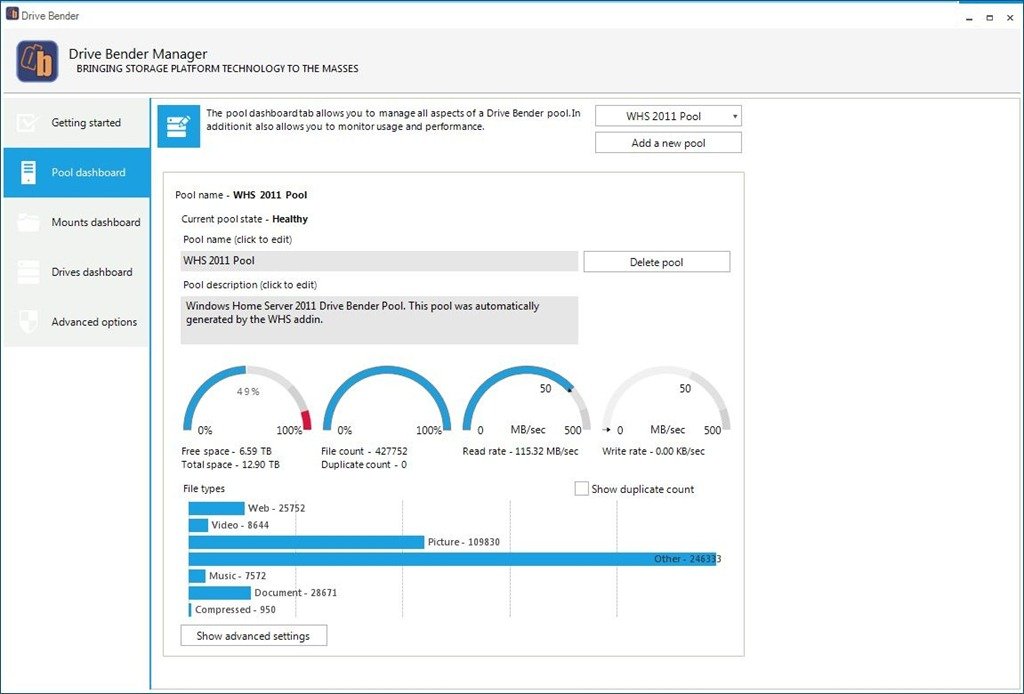Click the blue pool edit icon beside description
This screenshot has width=1024, height=694.
(178, 127)
